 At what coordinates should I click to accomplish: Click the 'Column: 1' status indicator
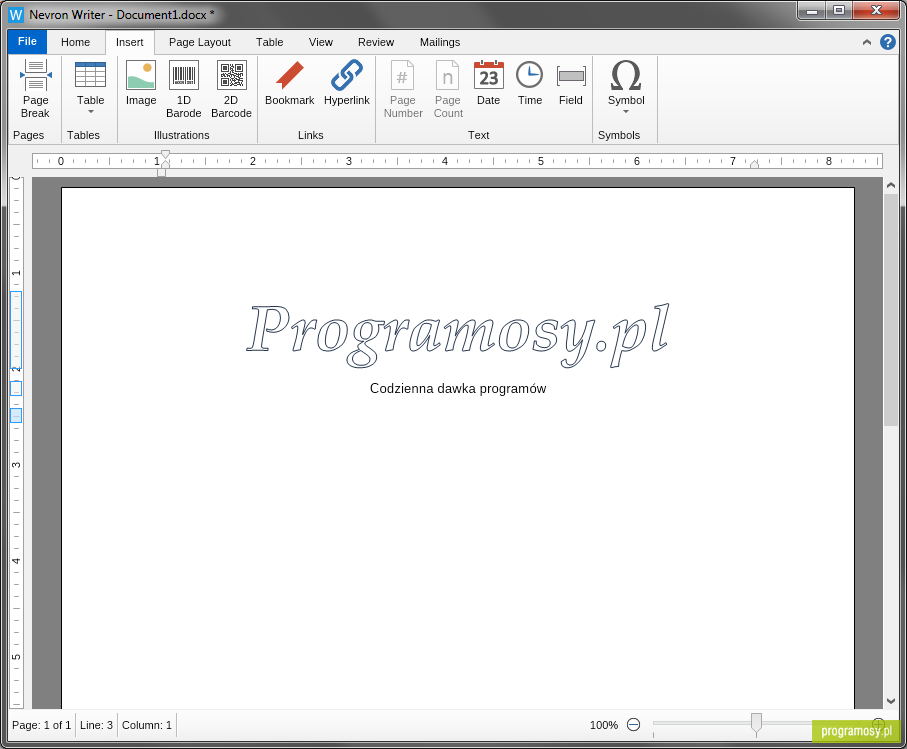[147, 725]
